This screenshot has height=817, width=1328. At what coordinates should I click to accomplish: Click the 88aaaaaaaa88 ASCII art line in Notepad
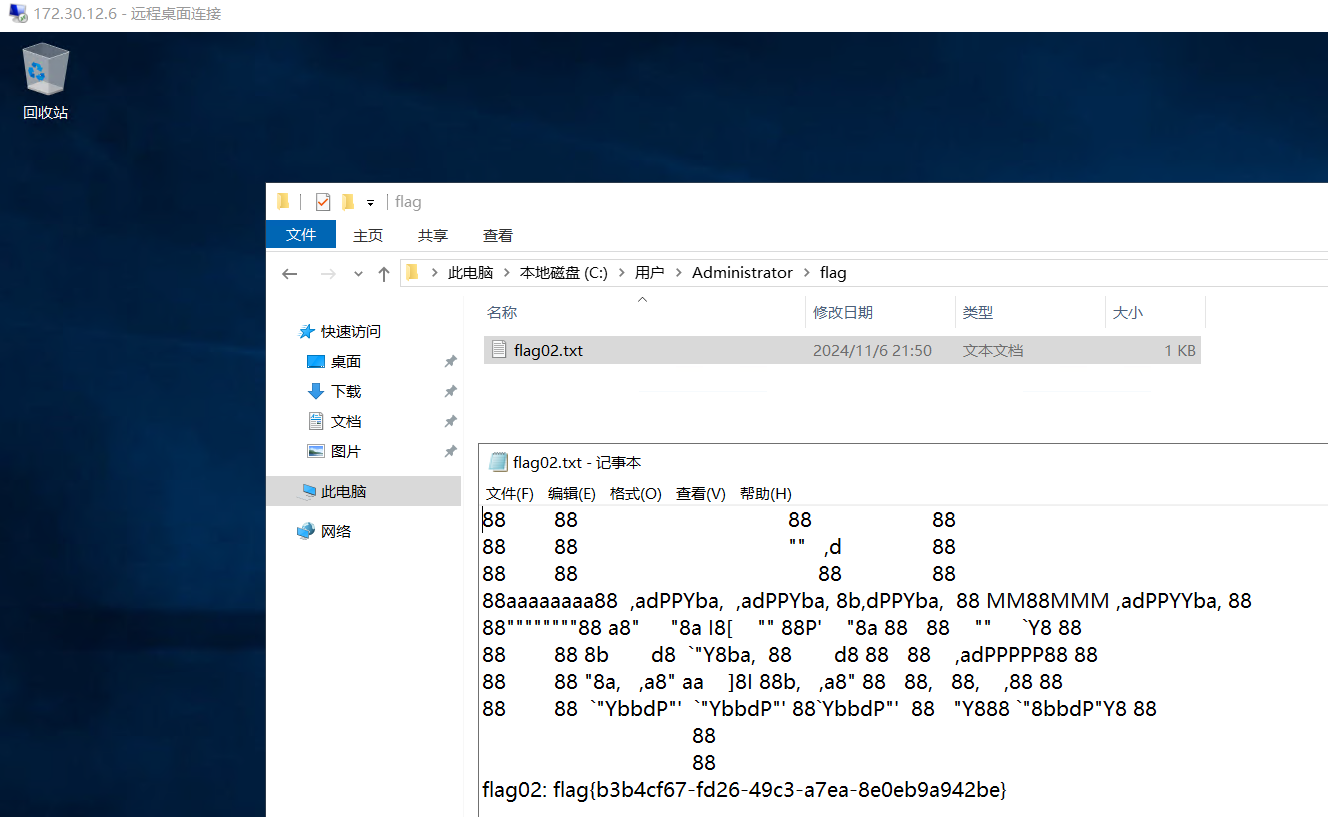coord(867,601)
